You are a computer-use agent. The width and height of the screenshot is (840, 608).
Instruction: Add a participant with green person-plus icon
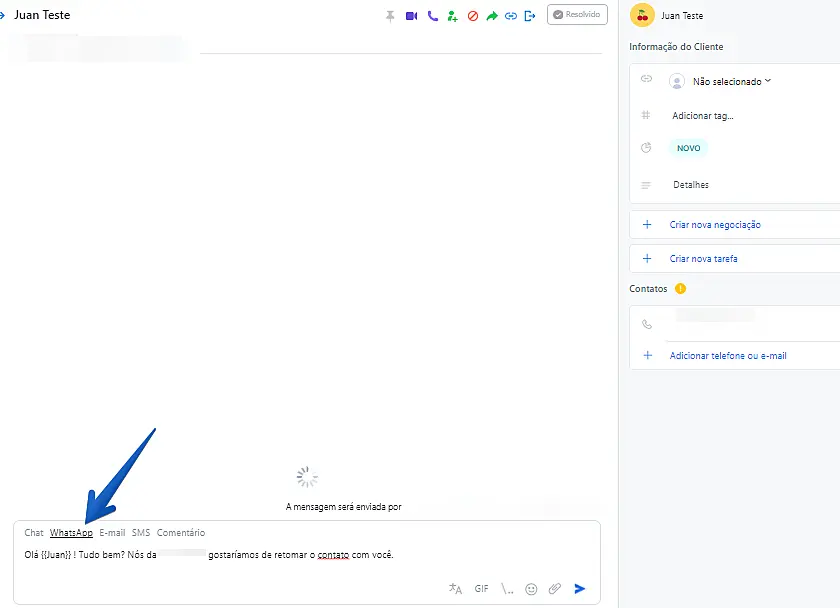click(453, 16)
